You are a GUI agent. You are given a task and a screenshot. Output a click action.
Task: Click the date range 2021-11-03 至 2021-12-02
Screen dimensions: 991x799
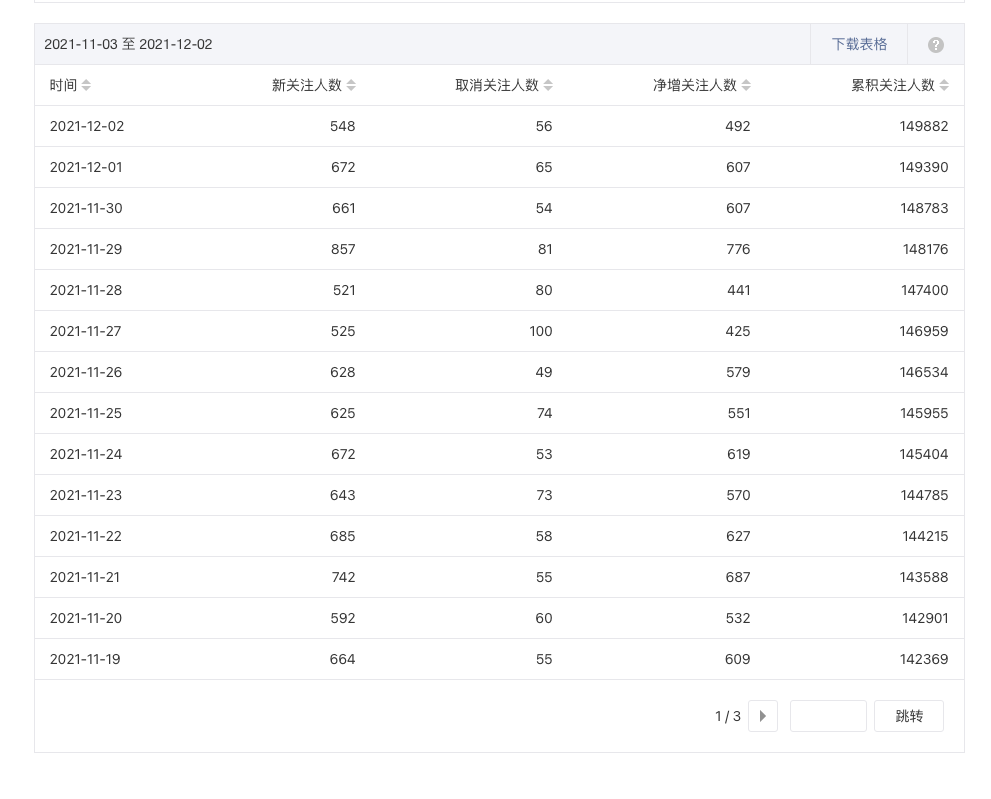128,45
